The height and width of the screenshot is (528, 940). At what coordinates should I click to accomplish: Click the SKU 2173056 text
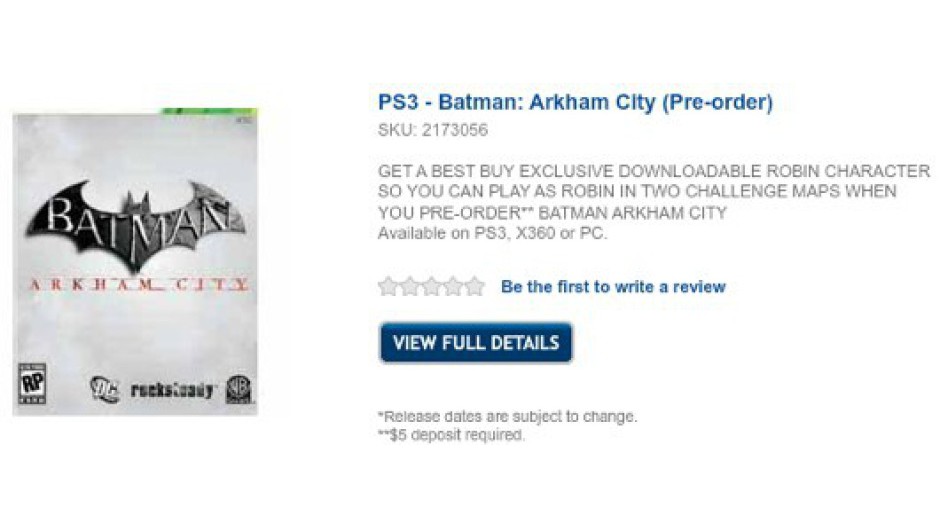coord(432,130)
